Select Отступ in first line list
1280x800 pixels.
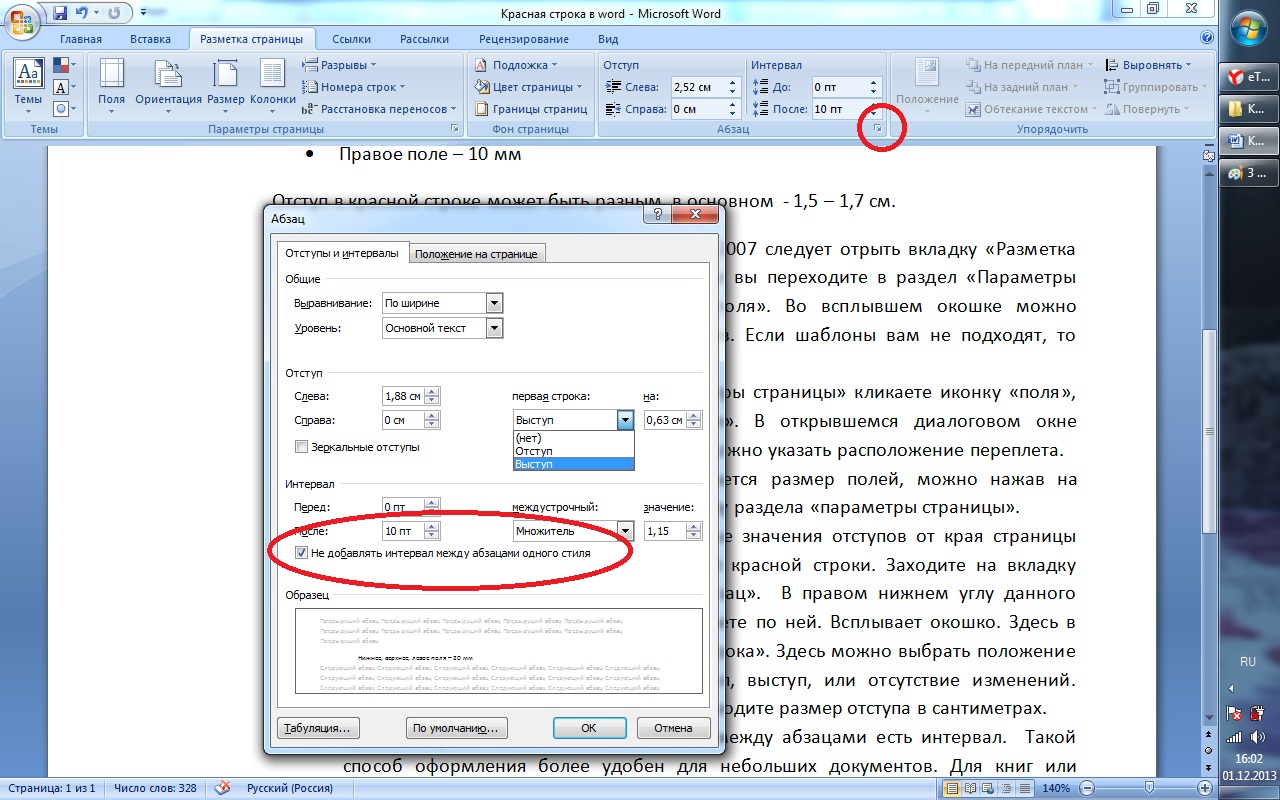click(573, 451)
